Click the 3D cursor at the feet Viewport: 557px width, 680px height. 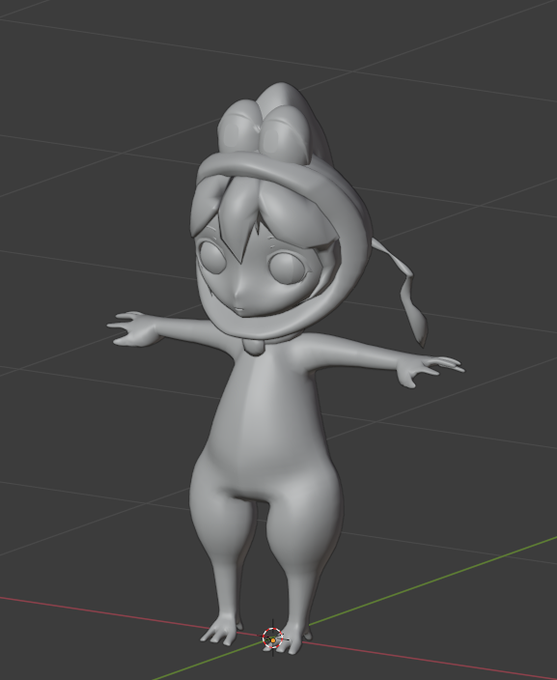(273, 638)
